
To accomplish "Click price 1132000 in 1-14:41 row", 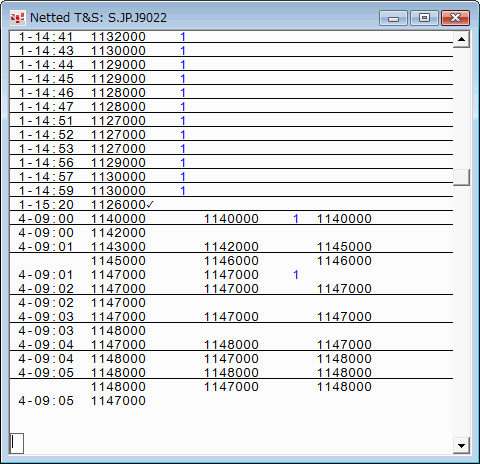I will (x=118, y=37).
